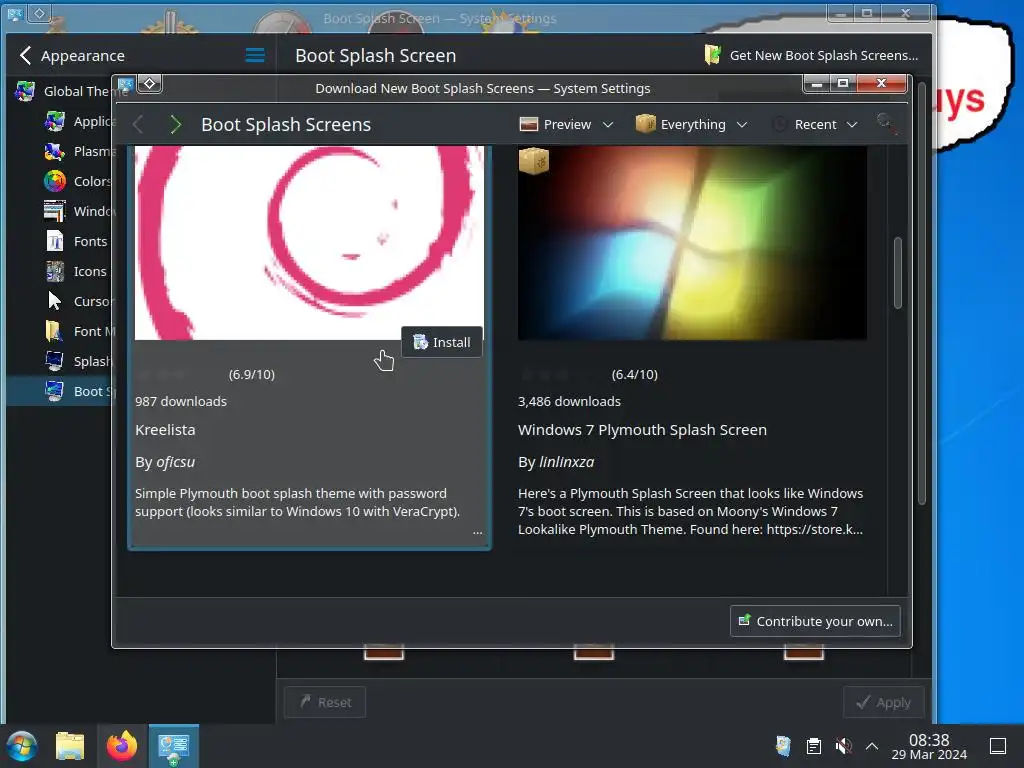This screenshot has height=768, width=1024.
Task: Open clipboard tray icon
Action: click(x=814, y=746)
